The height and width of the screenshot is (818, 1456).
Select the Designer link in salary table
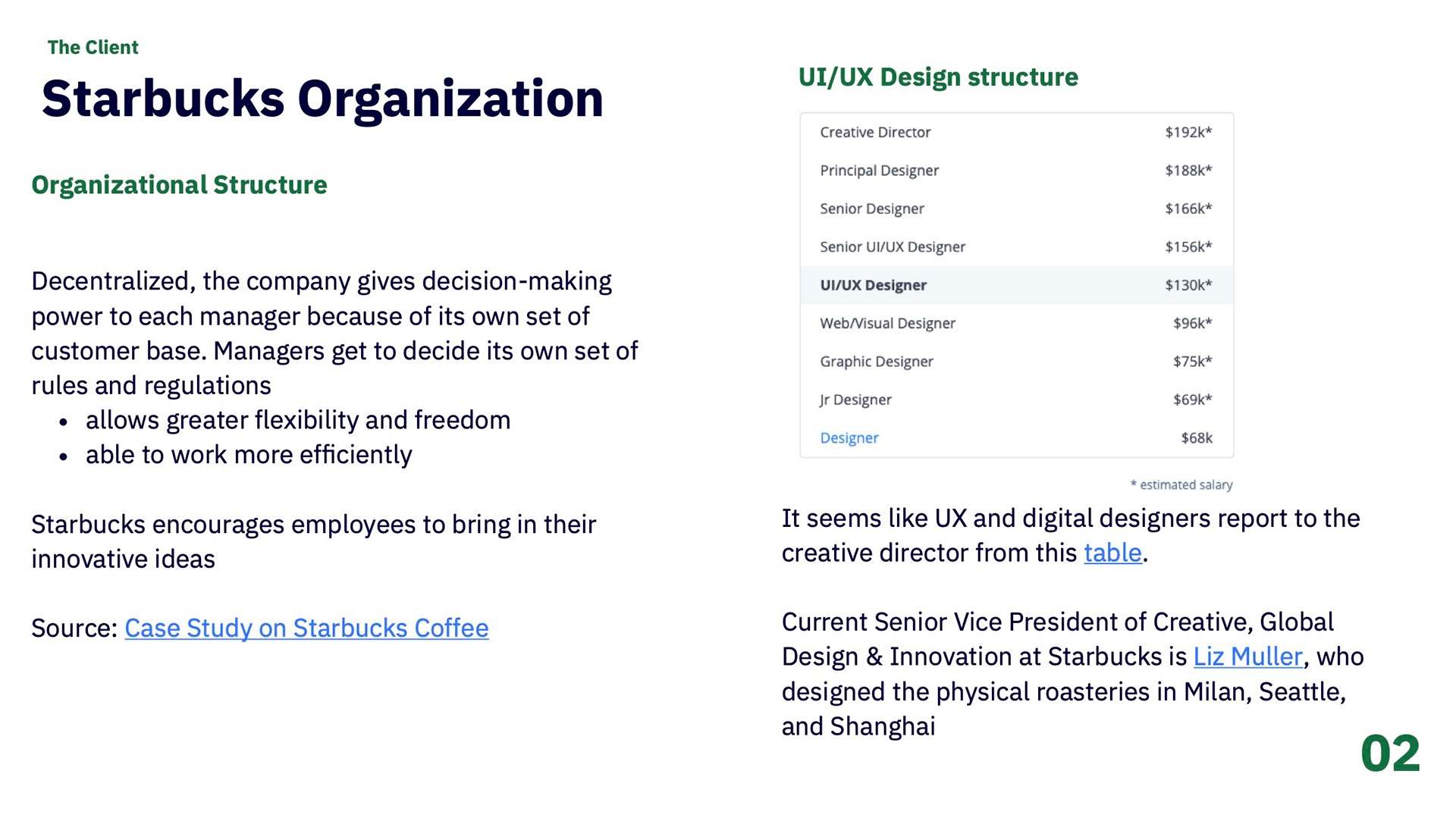point(849,437)
